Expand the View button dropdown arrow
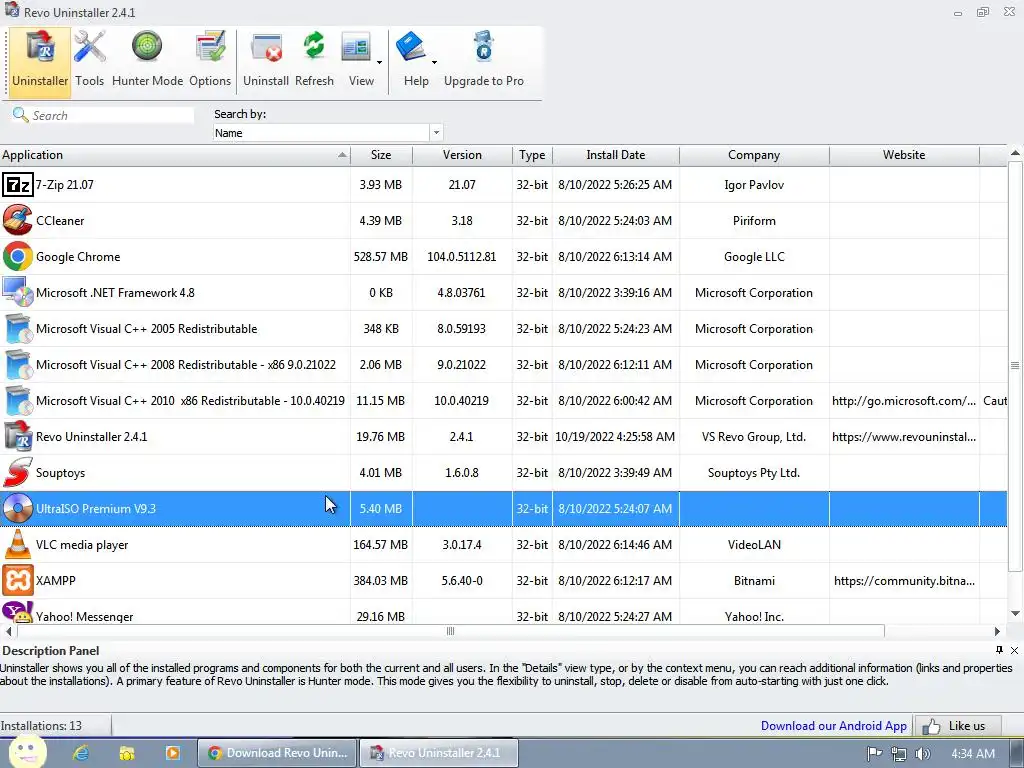Image resolution: width=1024 pixels, height=768 pixels. pos(379,63)
